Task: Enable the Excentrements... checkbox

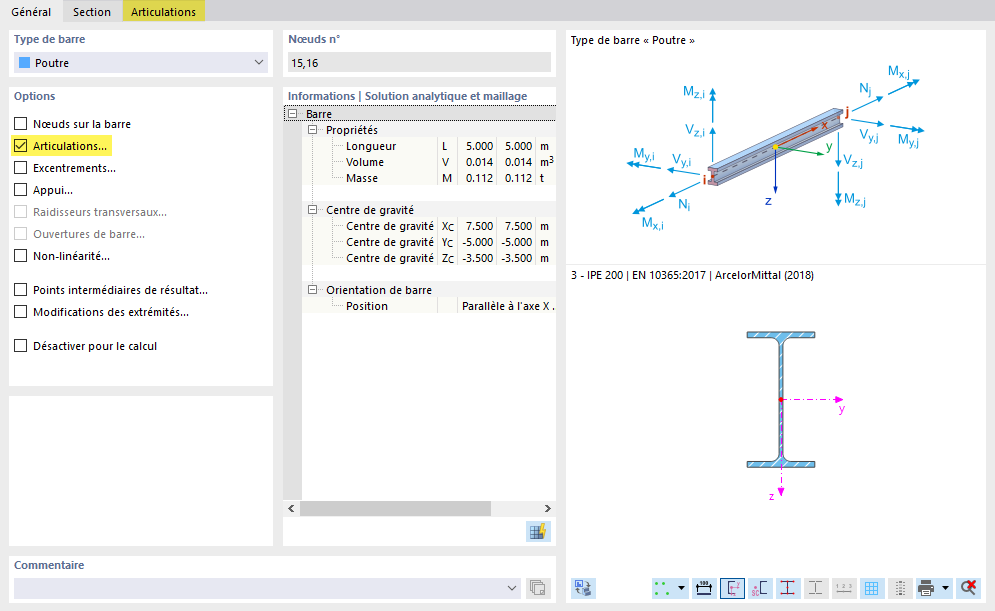Action: (20, 168)
